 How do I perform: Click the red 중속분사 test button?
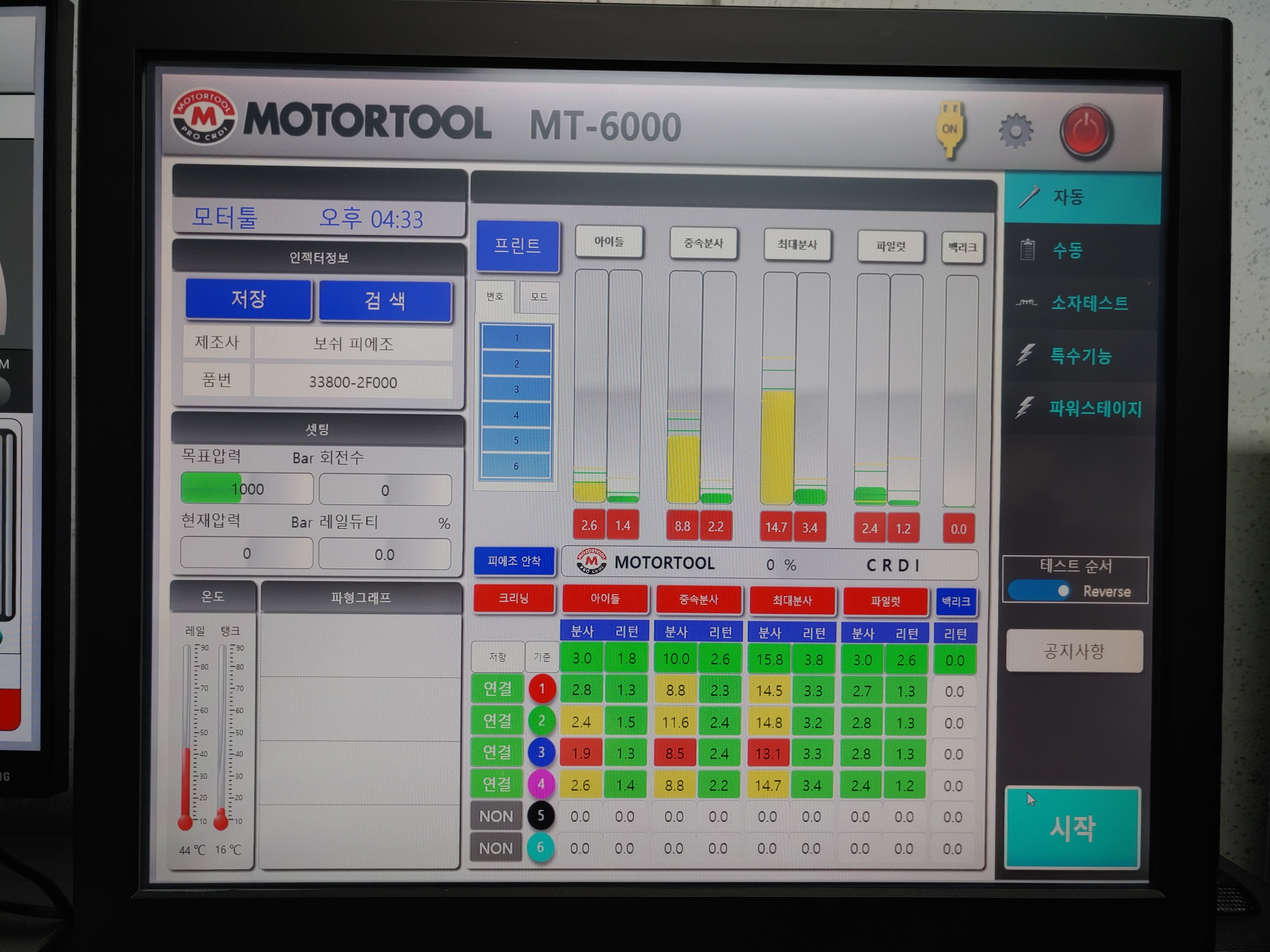click(x=699, y=600)
